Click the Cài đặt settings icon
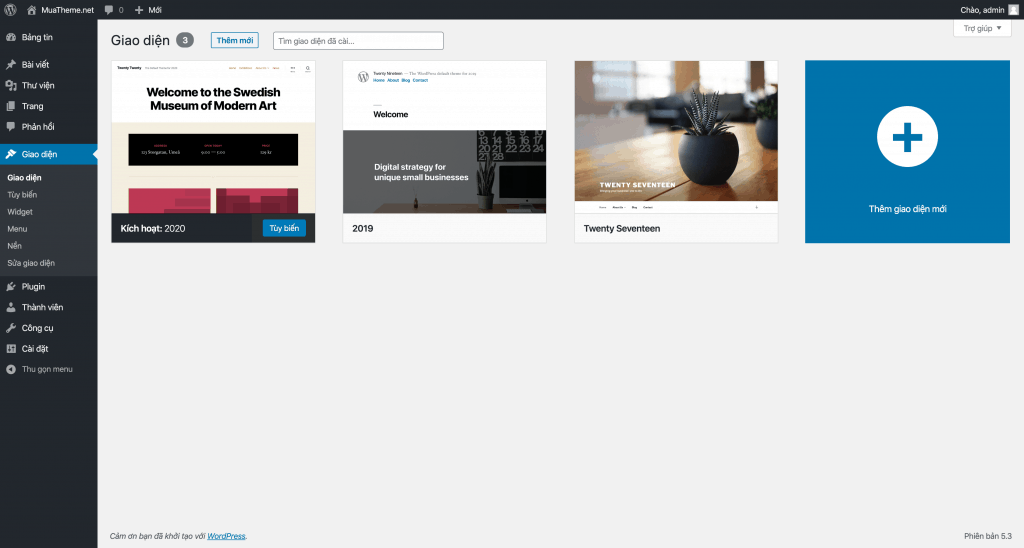The image size is (1024, 548). click(x=11, y=349)
